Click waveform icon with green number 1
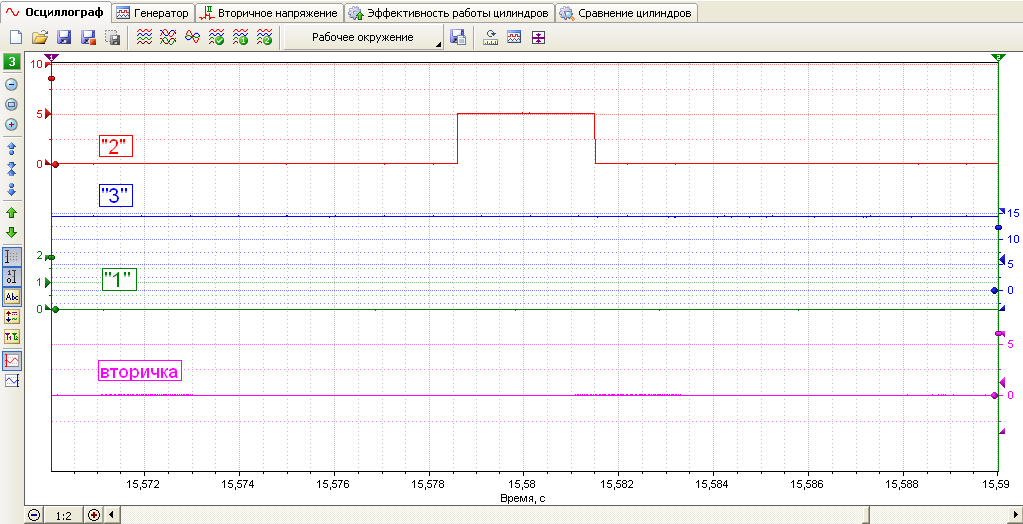This screenshot has width=1023, height=524. (240, 37)
